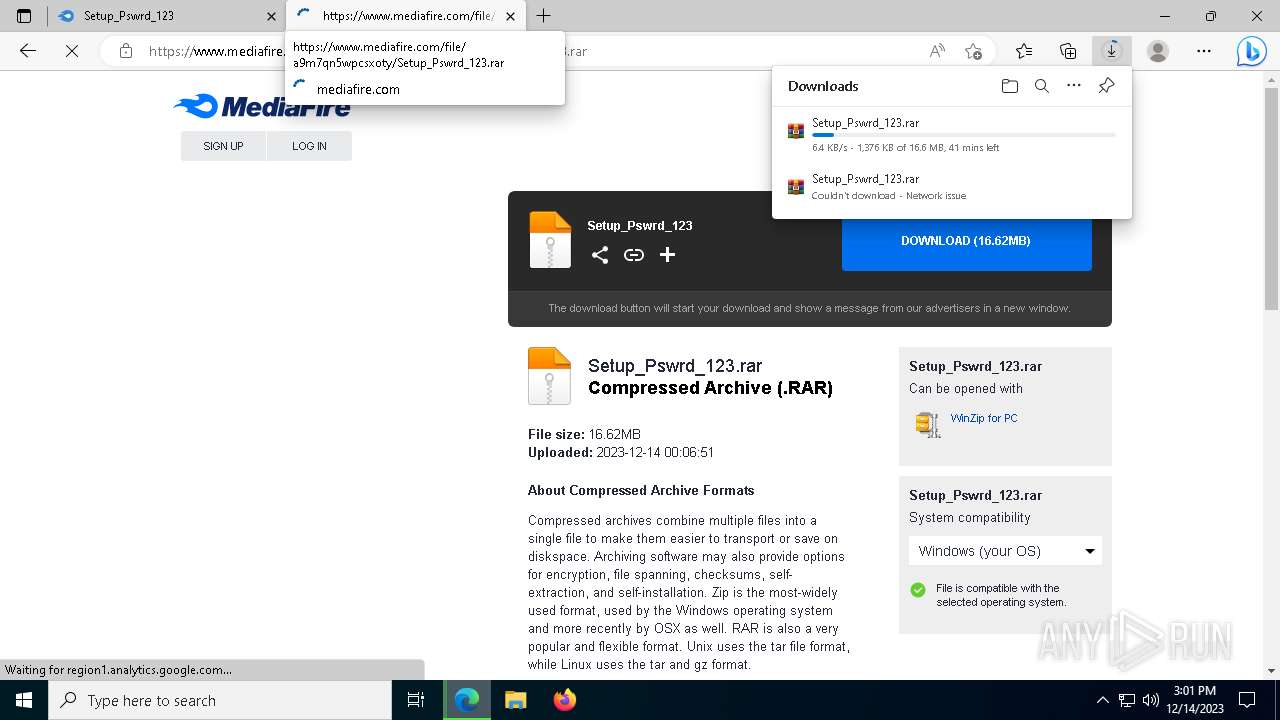Image resolution: width=1280 pixels, height=720 pixels.
Task: Click the MediaFire logo
Action: click(262, 106)
